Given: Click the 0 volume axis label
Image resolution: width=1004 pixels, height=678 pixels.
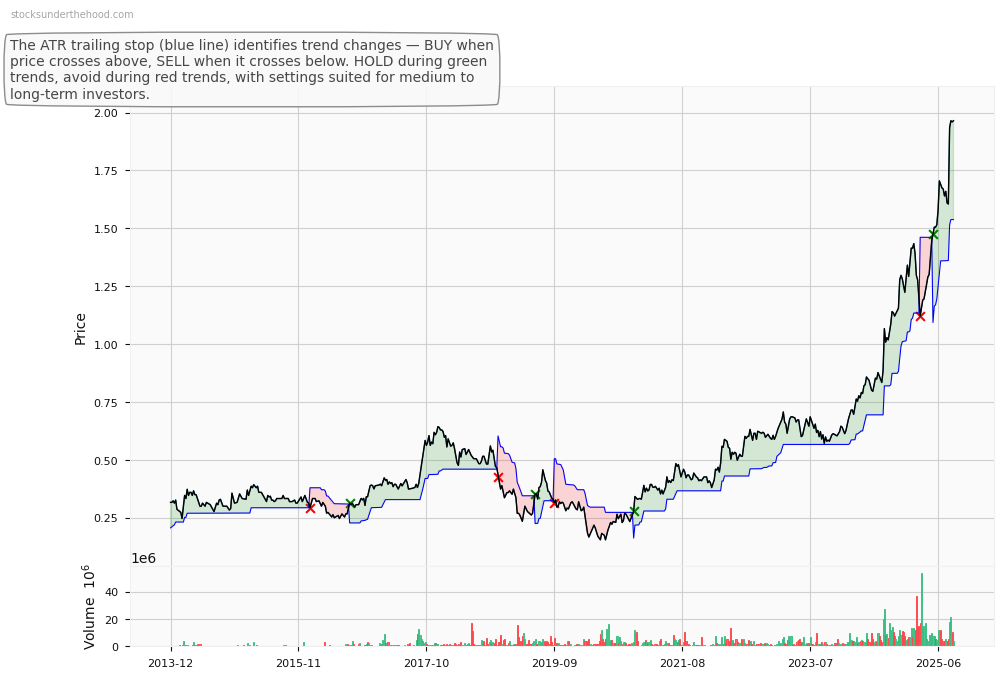Looking at the screenshot, I should pyautogui.click(x=115, y=647).
